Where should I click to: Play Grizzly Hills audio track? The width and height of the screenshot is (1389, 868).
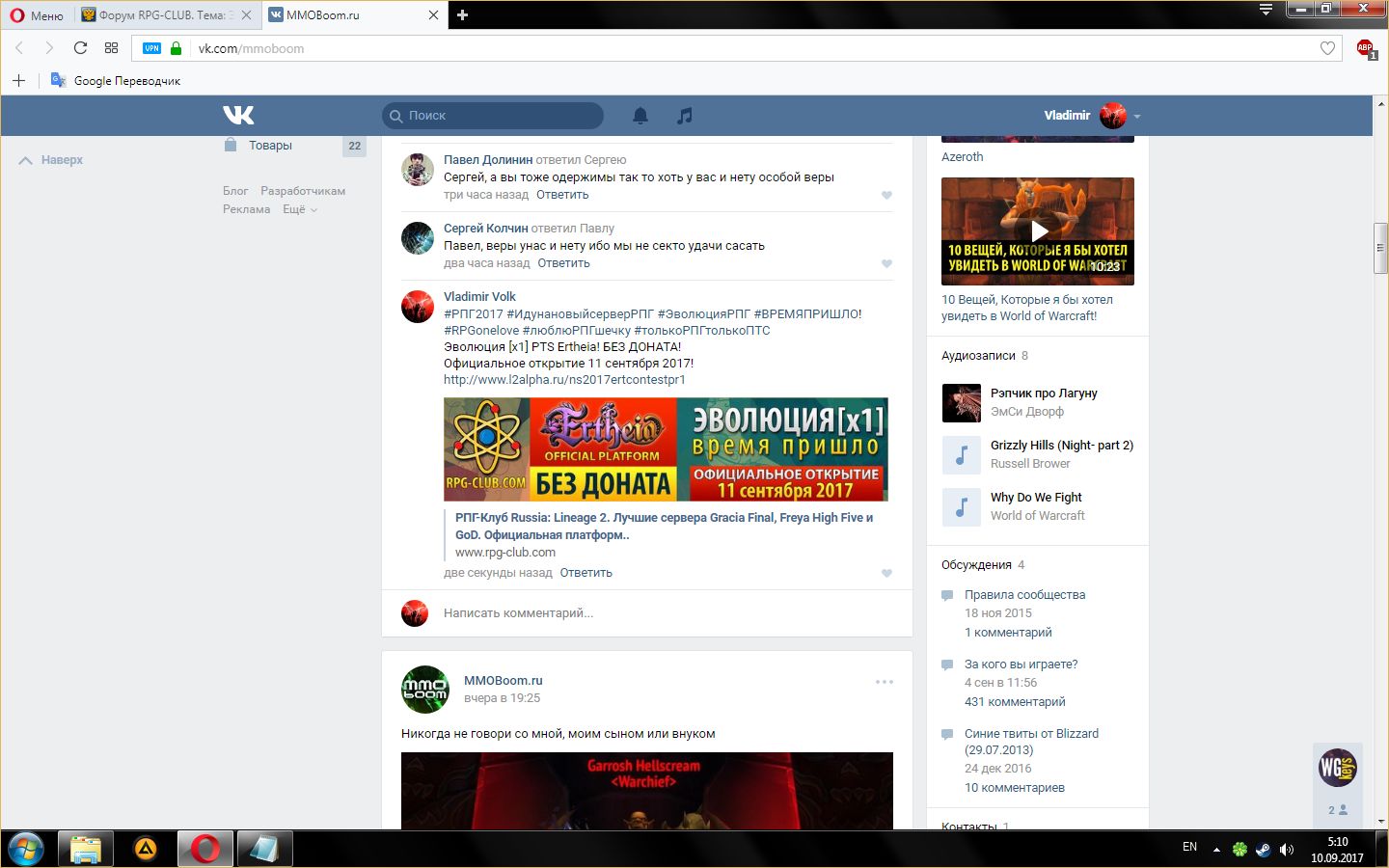961,455
